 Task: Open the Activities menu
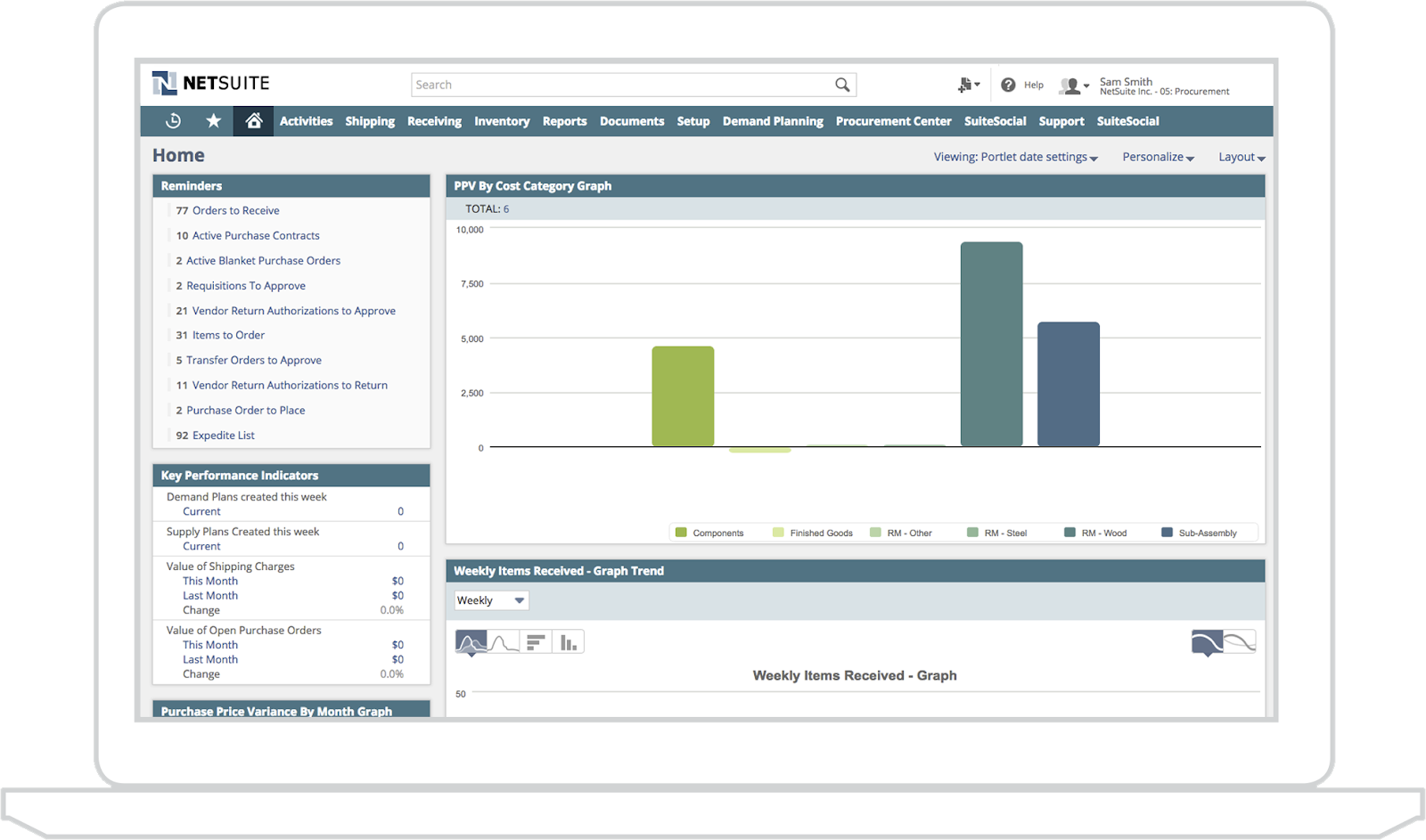(306, 121)
